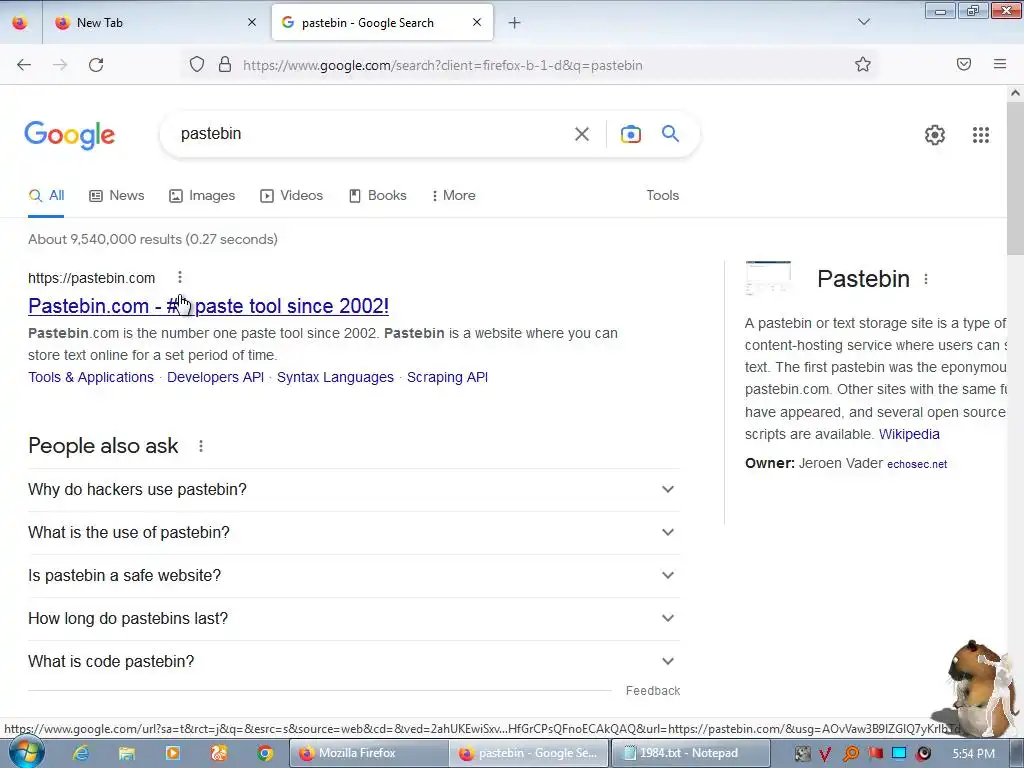Launch Internet Explorer from the taskbar
The image size is (1024, 768).
(81, 753)
